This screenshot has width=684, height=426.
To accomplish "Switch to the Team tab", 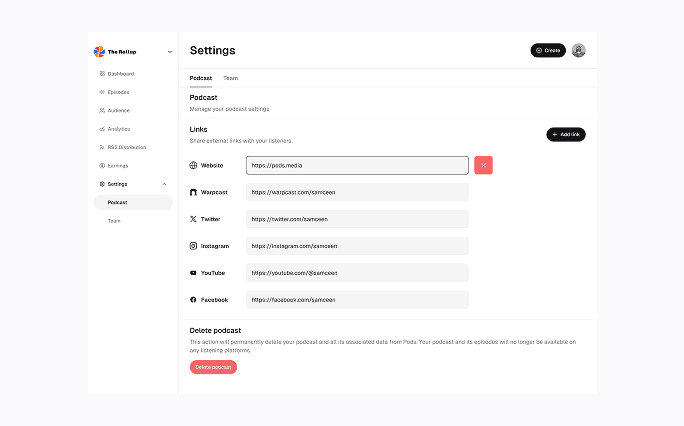I will tap(231, 78).
